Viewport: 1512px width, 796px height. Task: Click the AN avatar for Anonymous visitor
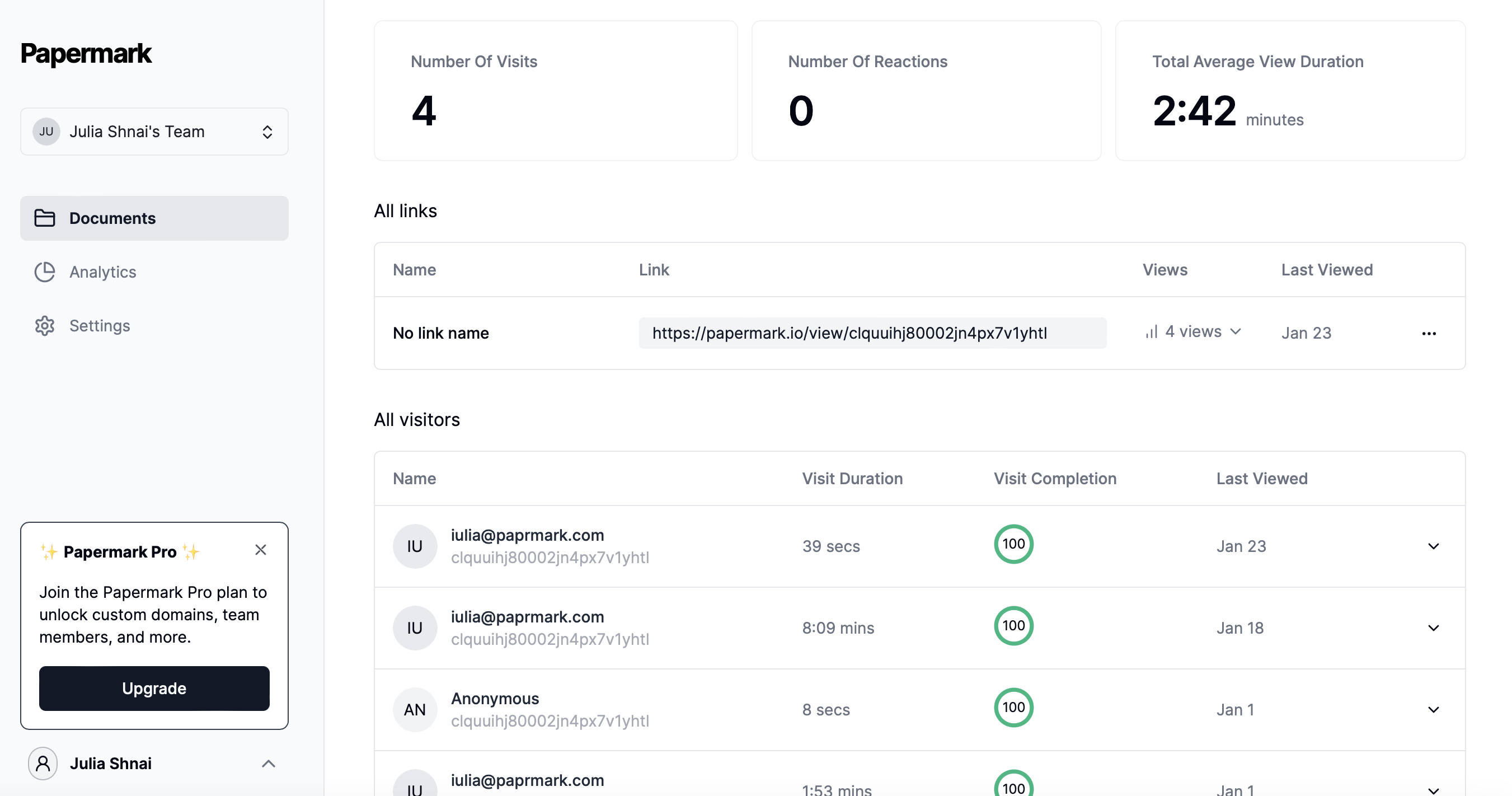point(415,709)
